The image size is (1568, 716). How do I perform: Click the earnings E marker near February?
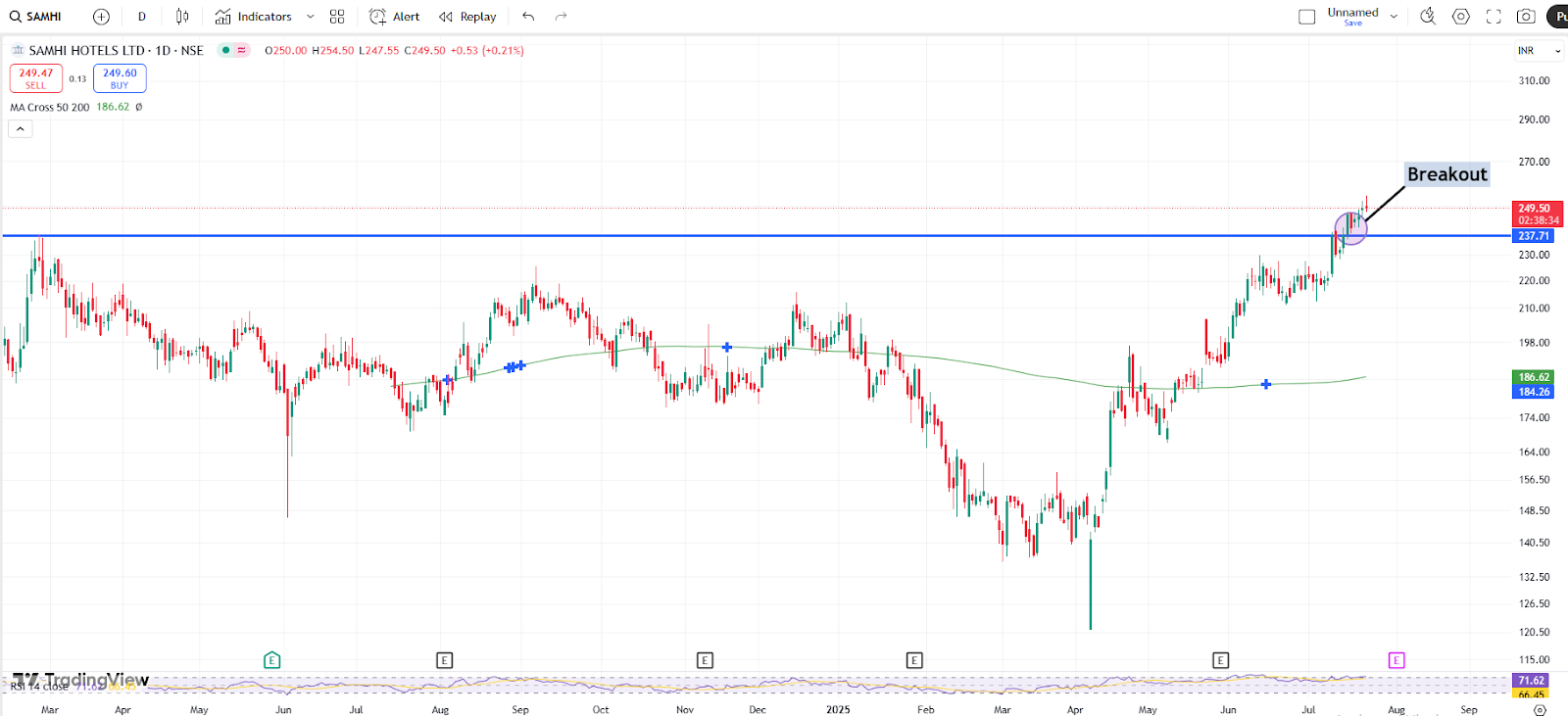point(914,660)
